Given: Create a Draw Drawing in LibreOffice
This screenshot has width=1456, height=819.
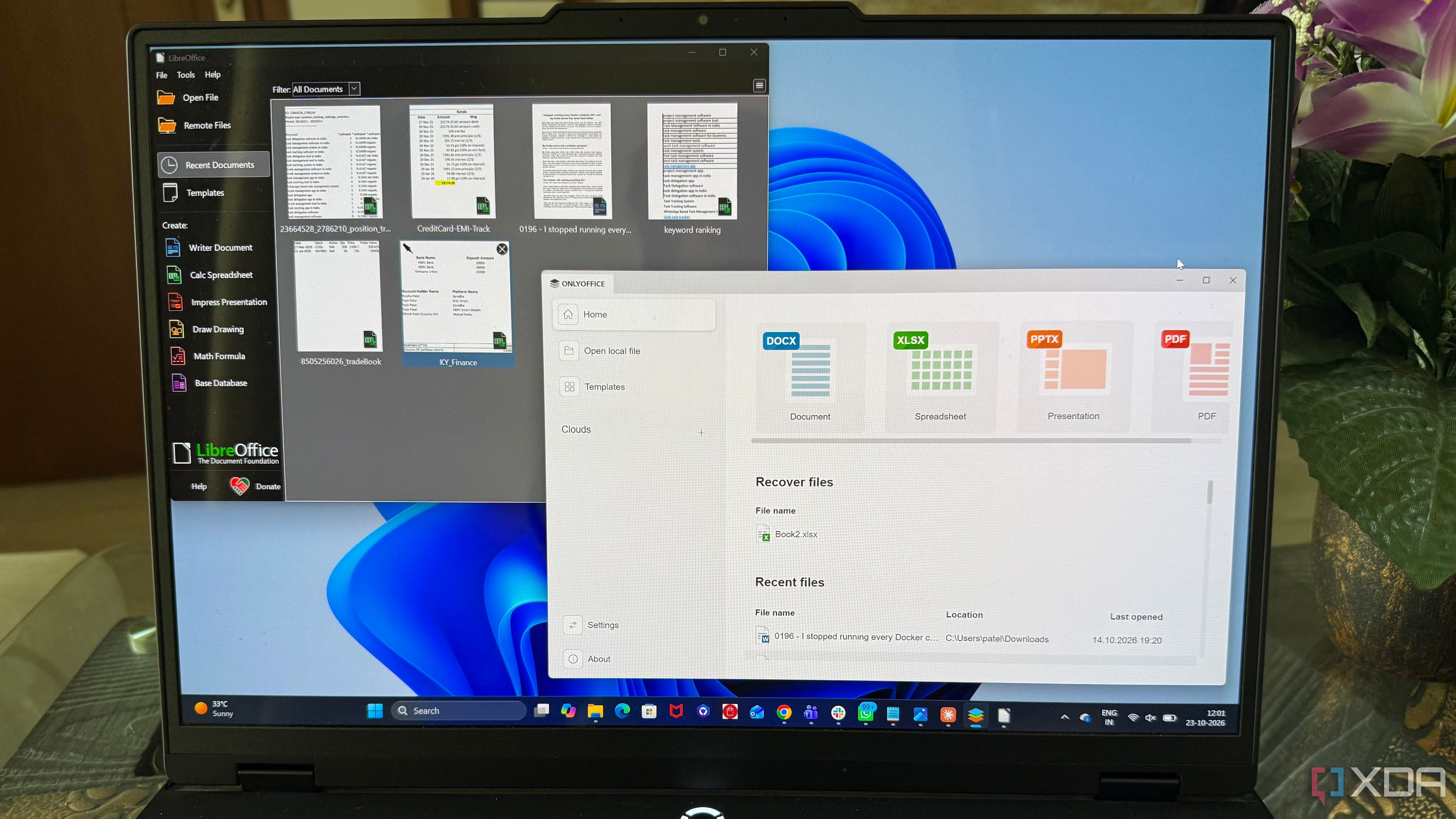Looking at the screenshot, I should point(207,329).
